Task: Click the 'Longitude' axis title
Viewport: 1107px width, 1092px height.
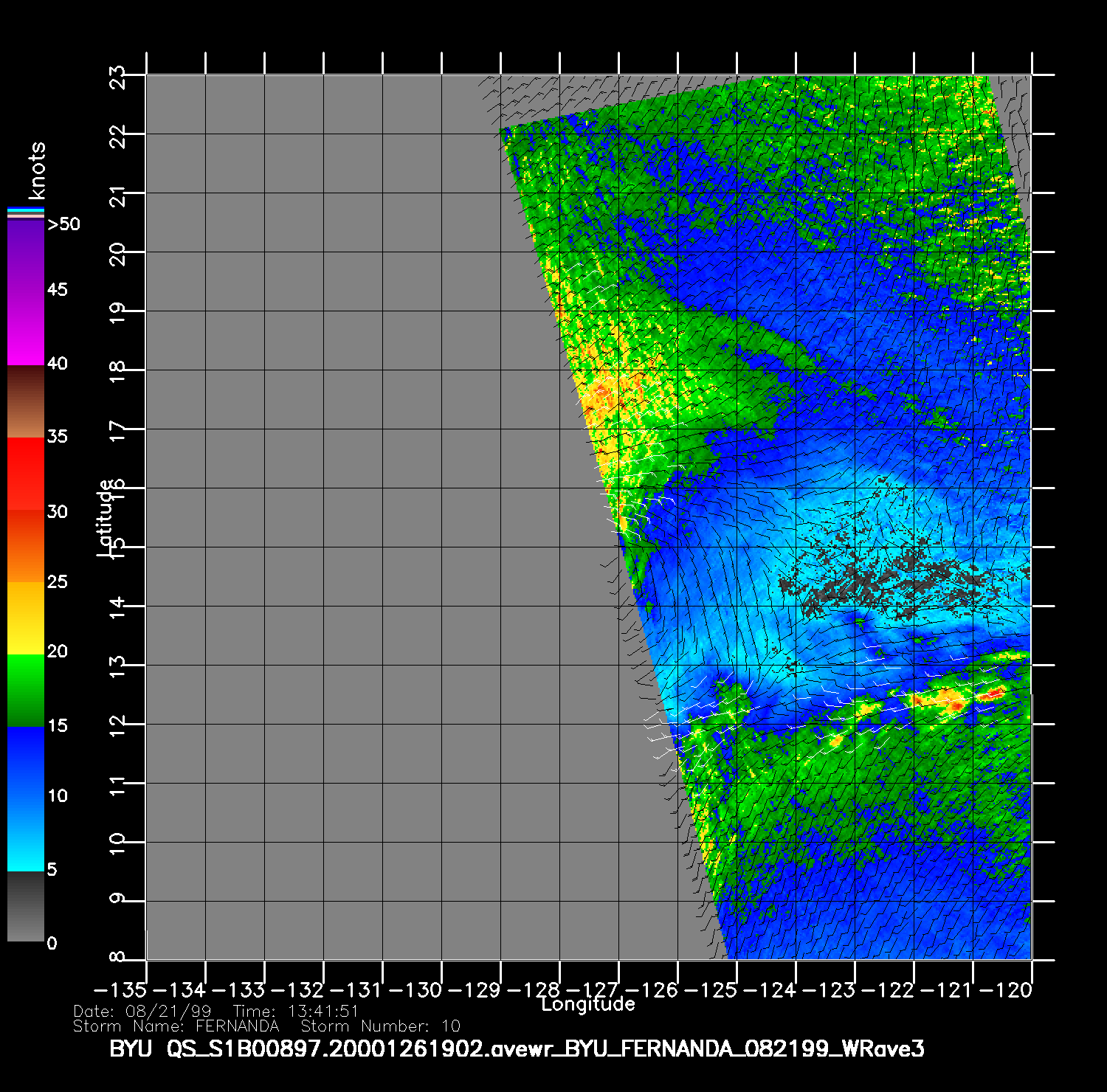Action: click(587, 1004)
